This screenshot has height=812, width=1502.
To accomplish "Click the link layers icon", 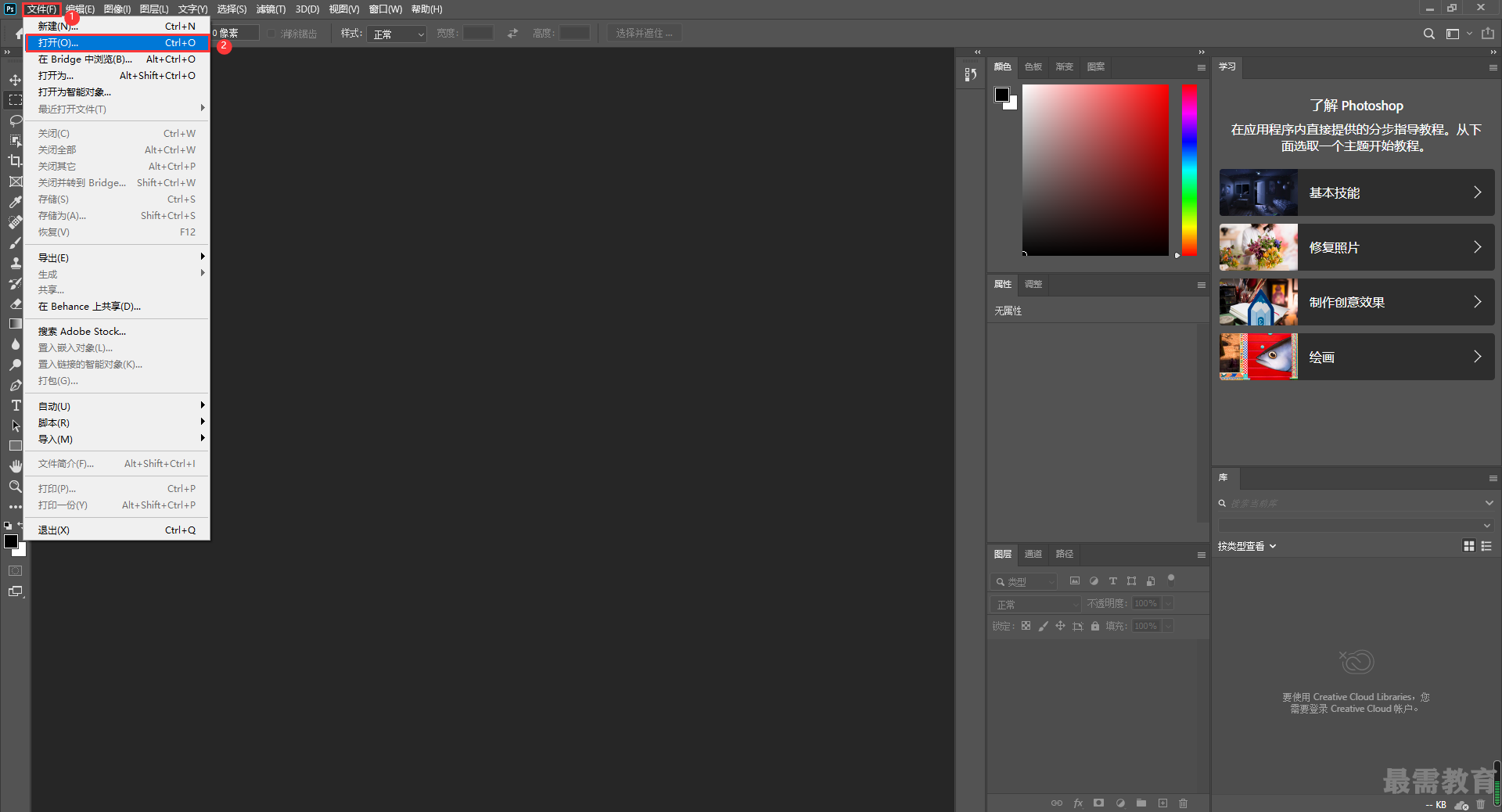I will [x=1057, y=803].
